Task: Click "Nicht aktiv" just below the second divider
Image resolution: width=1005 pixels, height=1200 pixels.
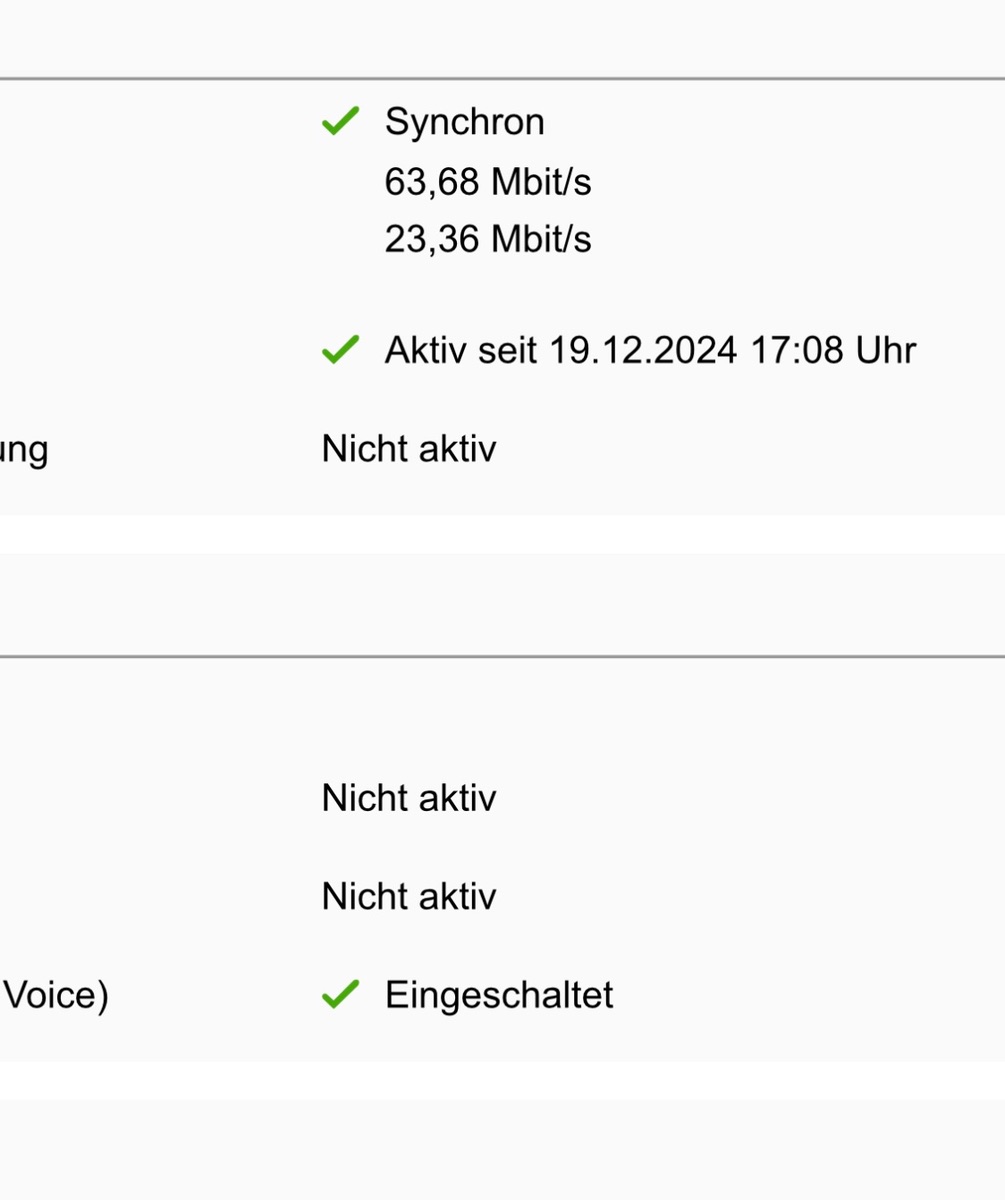Action: pos(408,798)
